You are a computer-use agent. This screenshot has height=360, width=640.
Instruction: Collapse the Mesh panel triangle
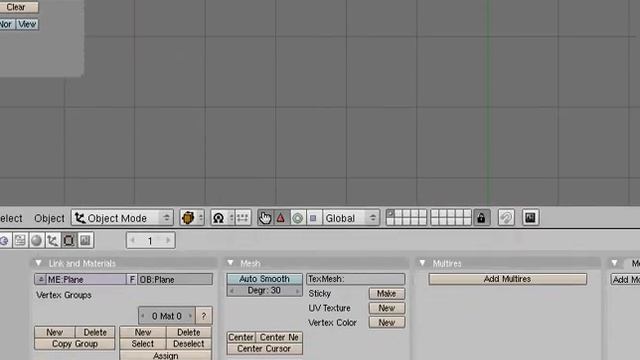tap(230, 263)
